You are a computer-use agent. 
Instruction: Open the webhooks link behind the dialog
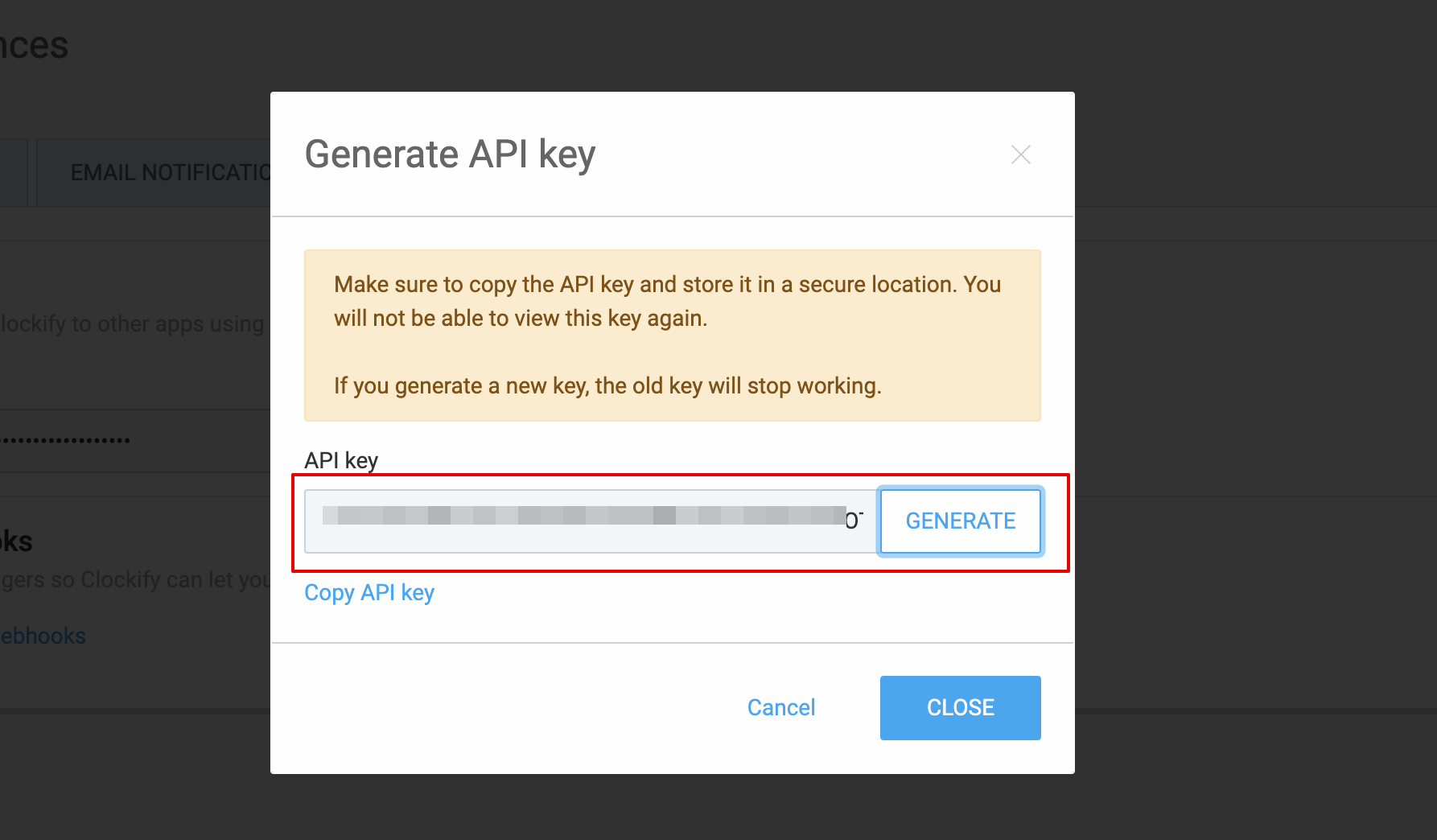(x=43, y=636)
